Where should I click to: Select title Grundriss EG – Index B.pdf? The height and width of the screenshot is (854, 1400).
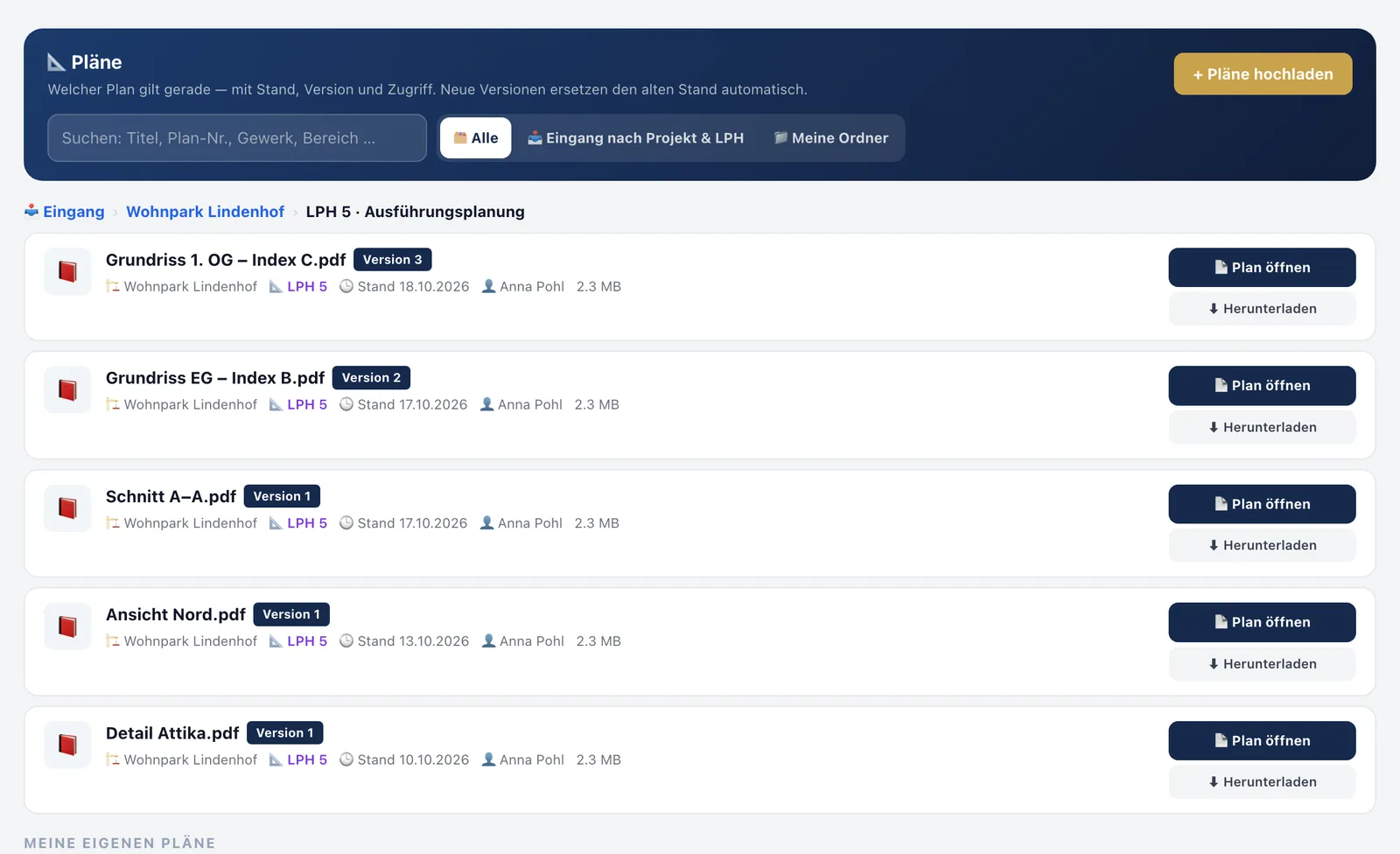point(215,378)
